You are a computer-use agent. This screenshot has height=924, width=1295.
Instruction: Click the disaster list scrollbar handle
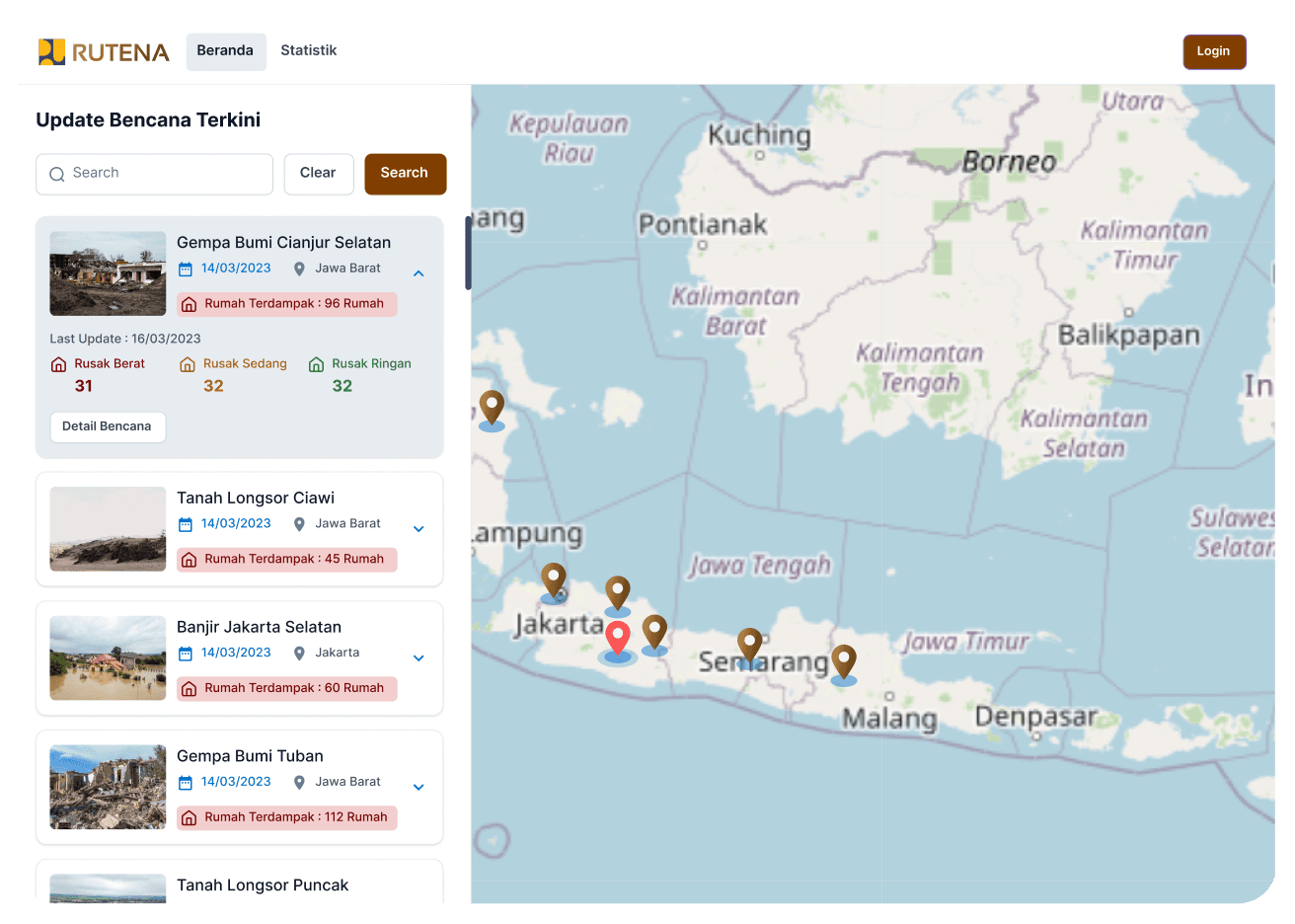pos(468,254)
